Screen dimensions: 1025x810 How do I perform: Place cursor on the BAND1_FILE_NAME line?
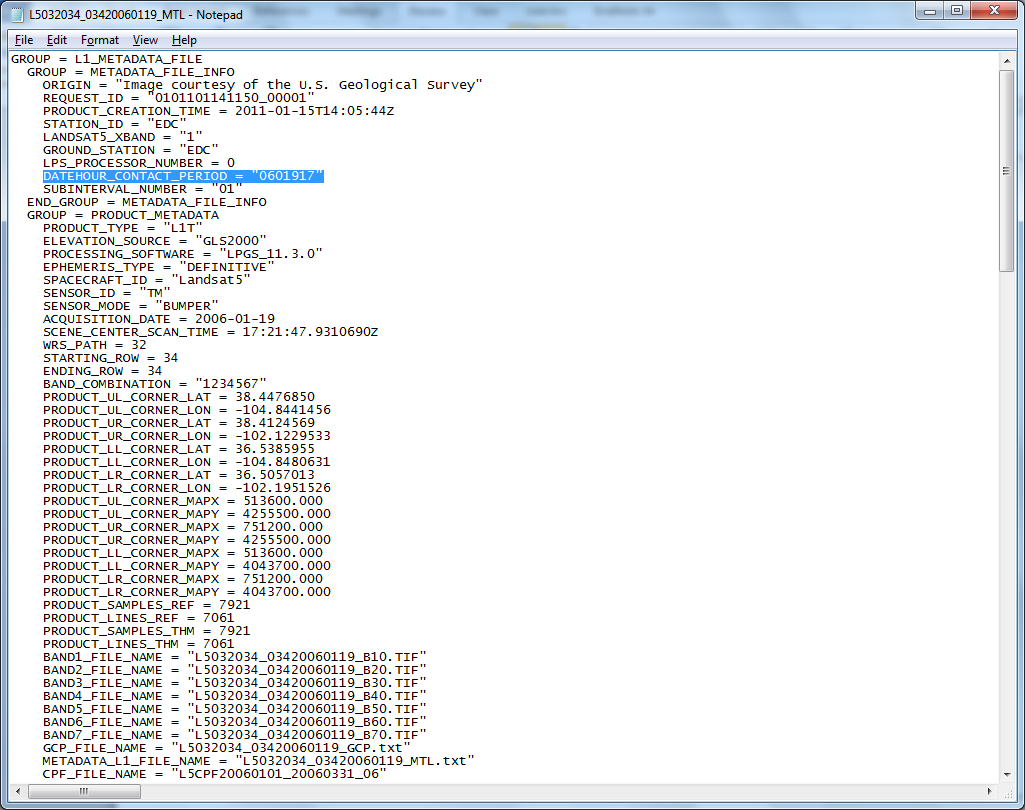pyautogui.click(x=234, y=657)
